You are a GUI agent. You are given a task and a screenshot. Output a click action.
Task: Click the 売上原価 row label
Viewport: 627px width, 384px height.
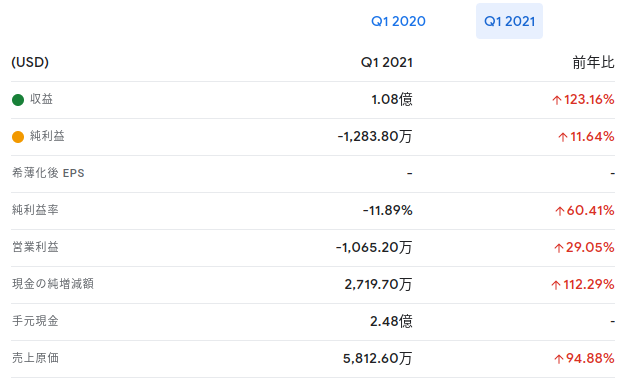[x=35, y=358]
